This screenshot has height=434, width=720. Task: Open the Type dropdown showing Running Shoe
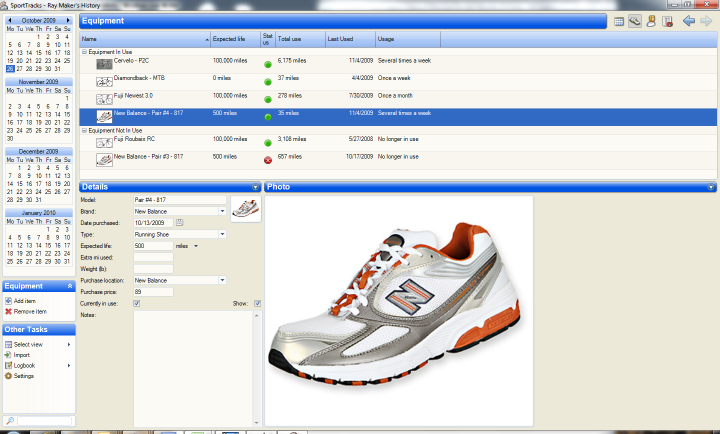point(222,234)
